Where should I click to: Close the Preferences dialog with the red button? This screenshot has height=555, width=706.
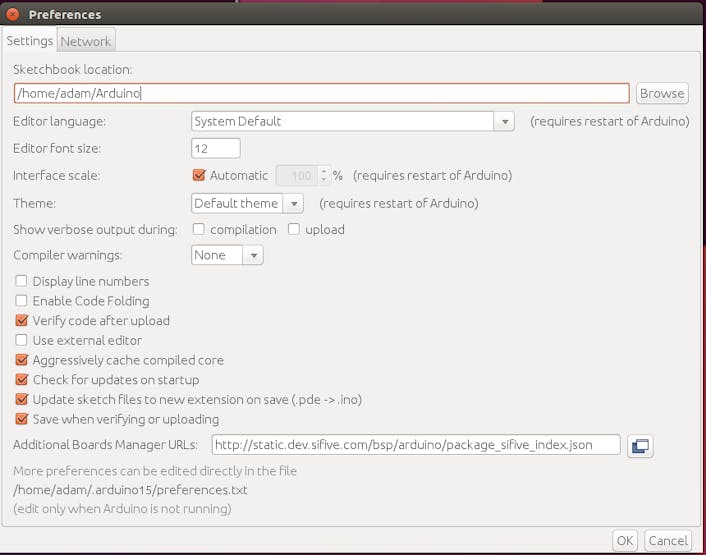13,14
